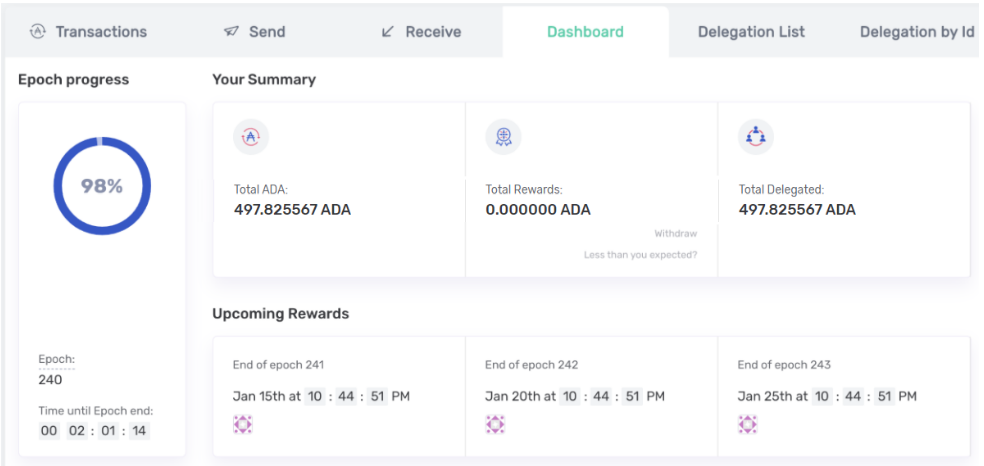984x466 pixels.
Task: Click stake pool icon under epoch 241
Action: (x=242, y=425)
